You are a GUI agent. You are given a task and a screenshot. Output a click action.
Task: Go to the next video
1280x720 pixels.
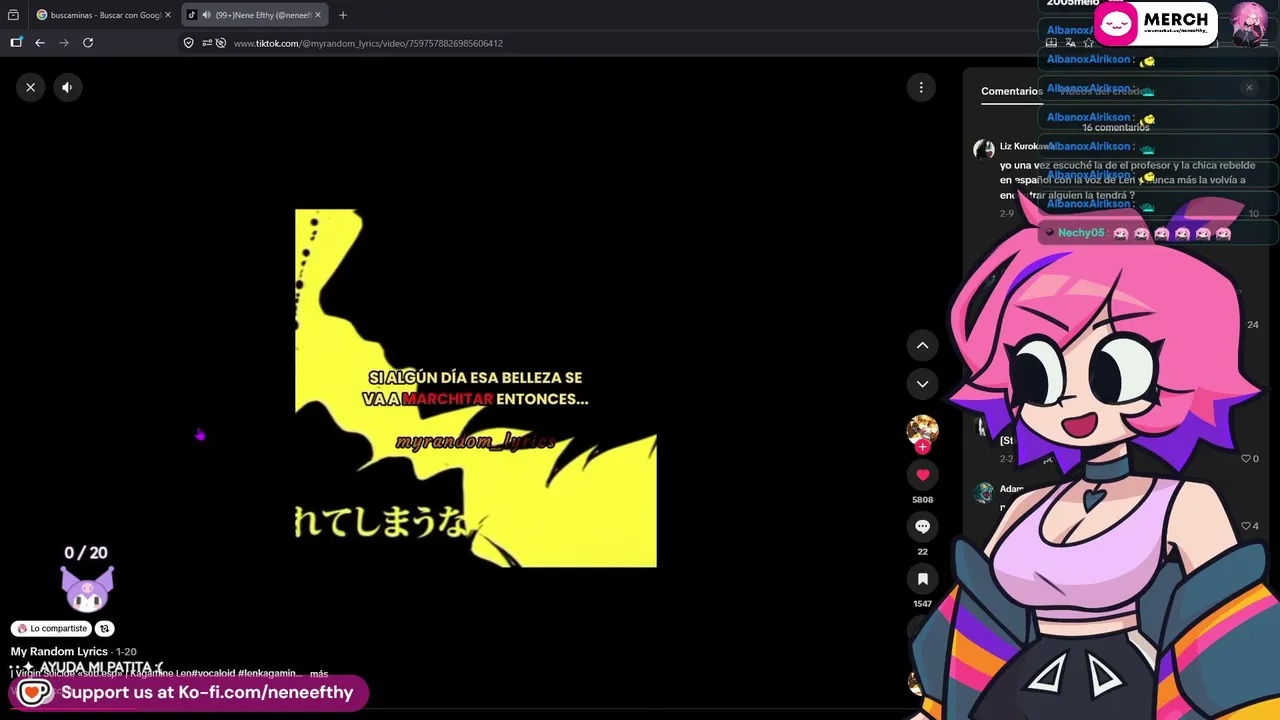click(922, 383)
